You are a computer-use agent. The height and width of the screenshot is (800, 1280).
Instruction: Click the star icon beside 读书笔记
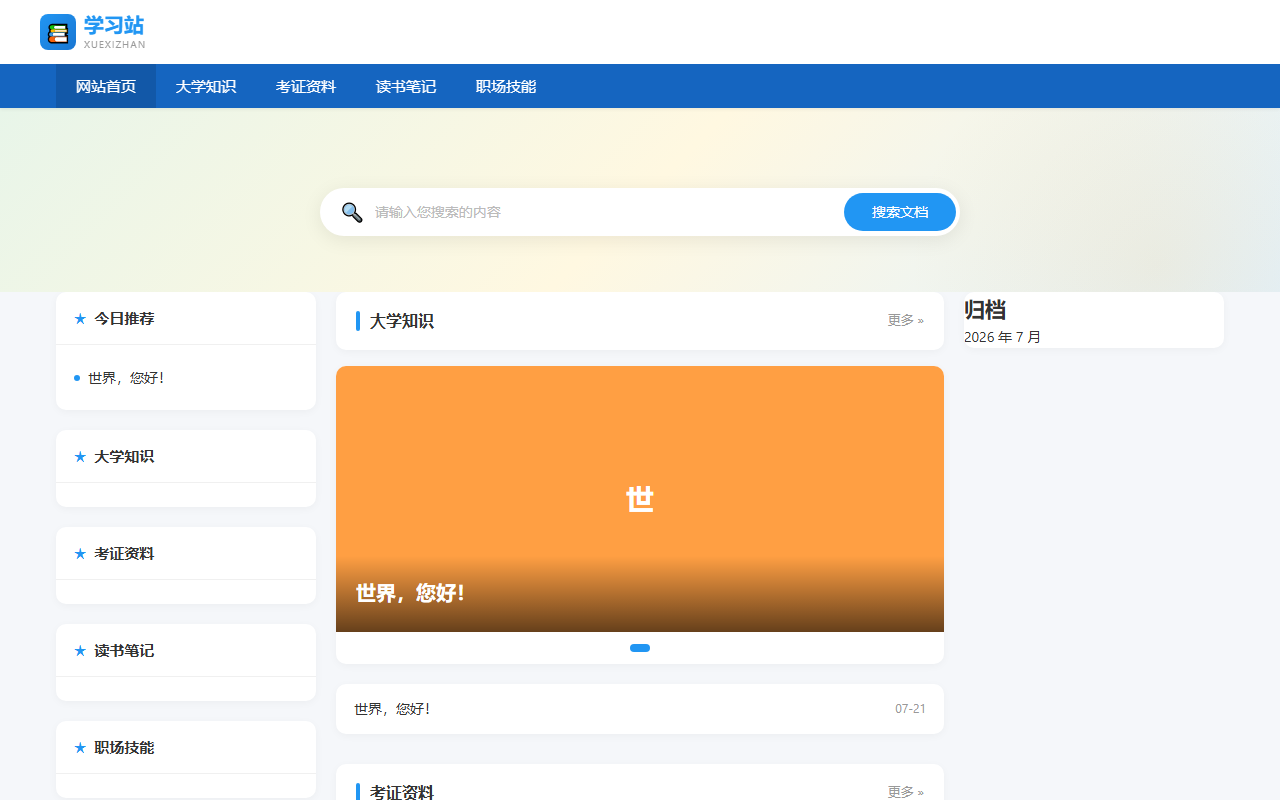pyautogui.click(x=80, y=651)
